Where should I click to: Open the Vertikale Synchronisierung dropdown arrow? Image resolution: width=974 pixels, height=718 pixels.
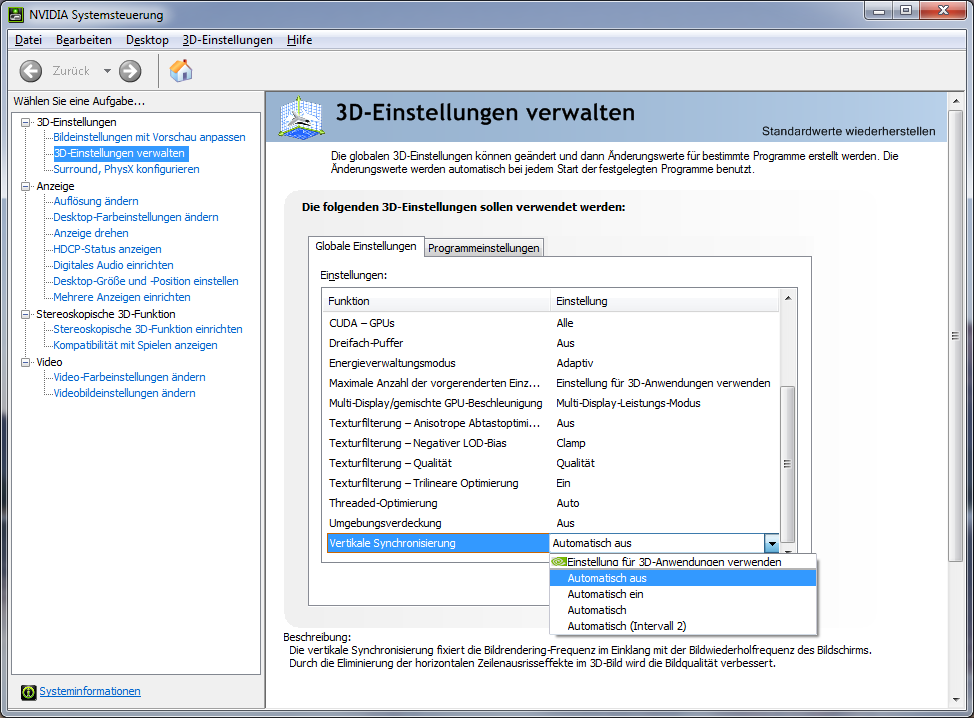(x=771, y=543)
